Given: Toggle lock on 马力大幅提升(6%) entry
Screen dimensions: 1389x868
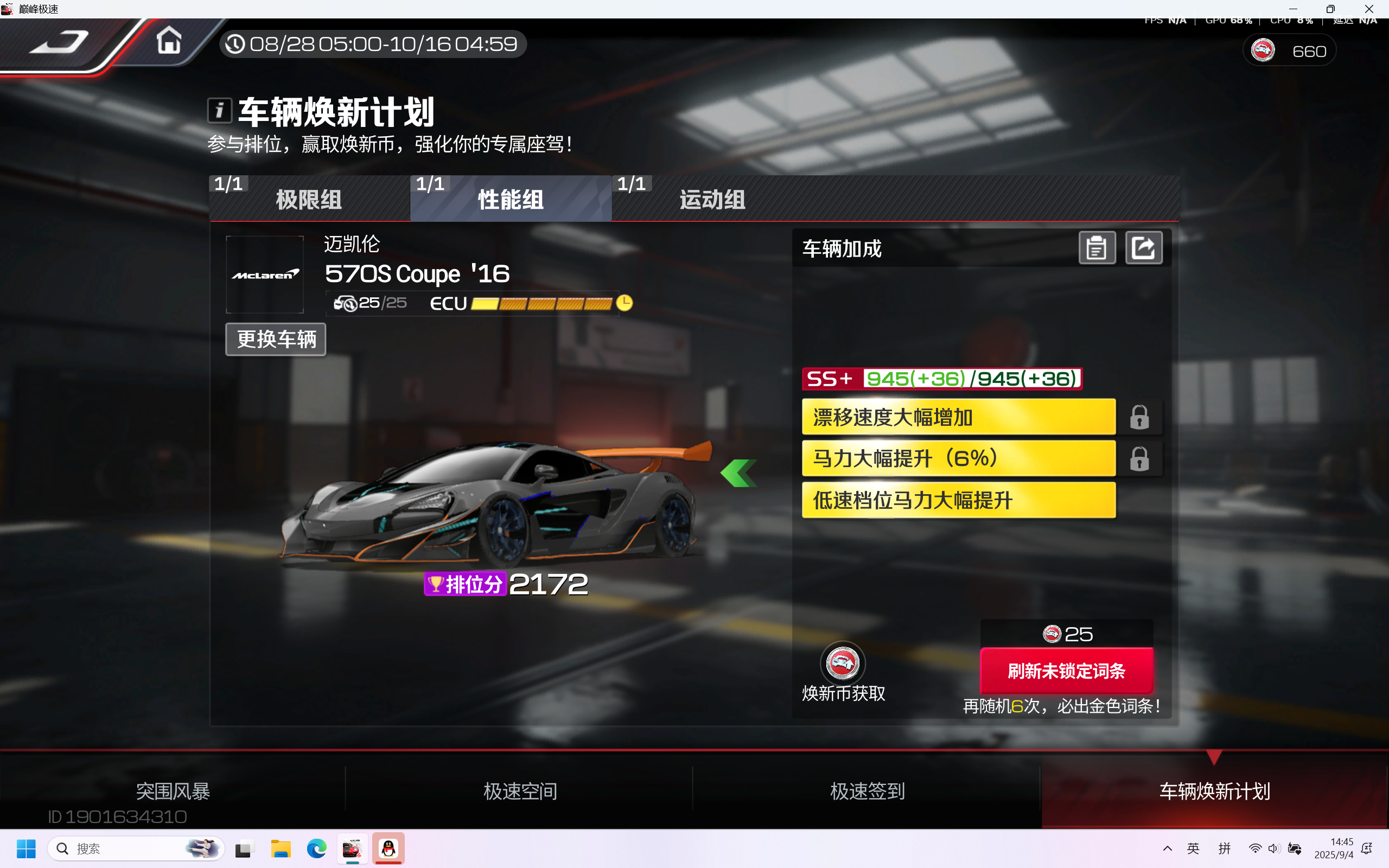Looking at the screenshot, I should click(x=1139, y=459).
